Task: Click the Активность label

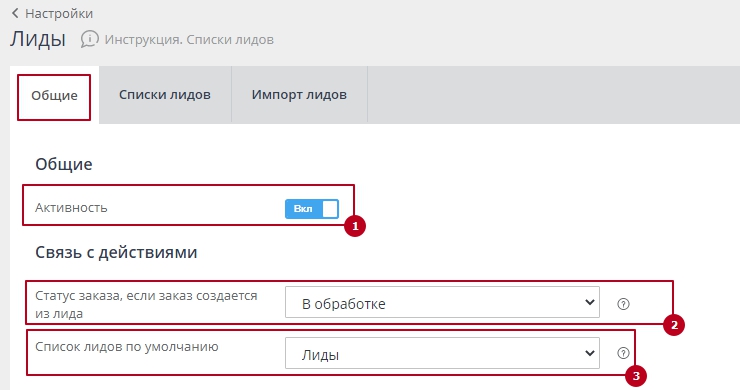Action: point(71,208)
